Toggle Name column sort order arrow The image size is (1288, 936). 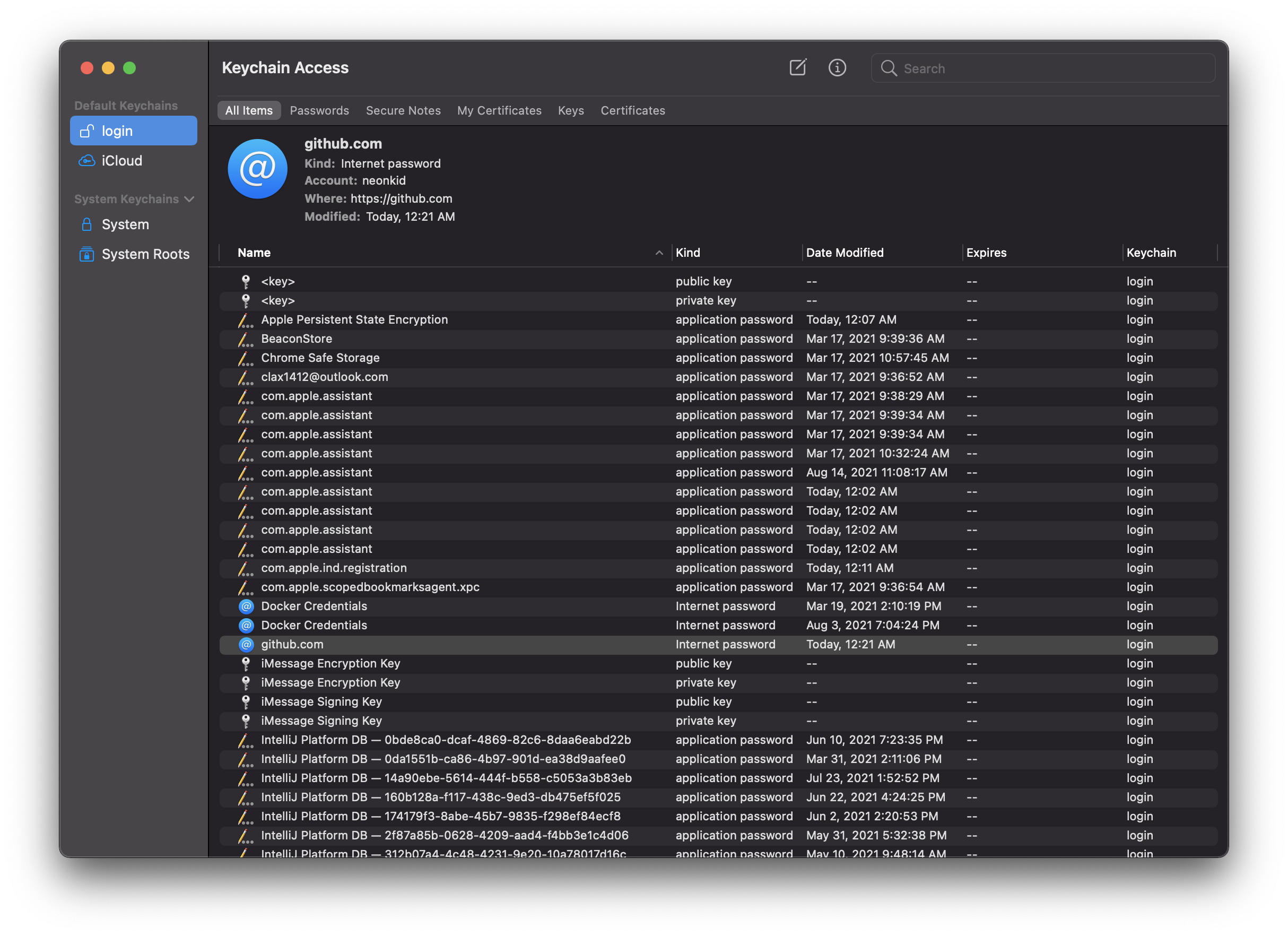659,253
